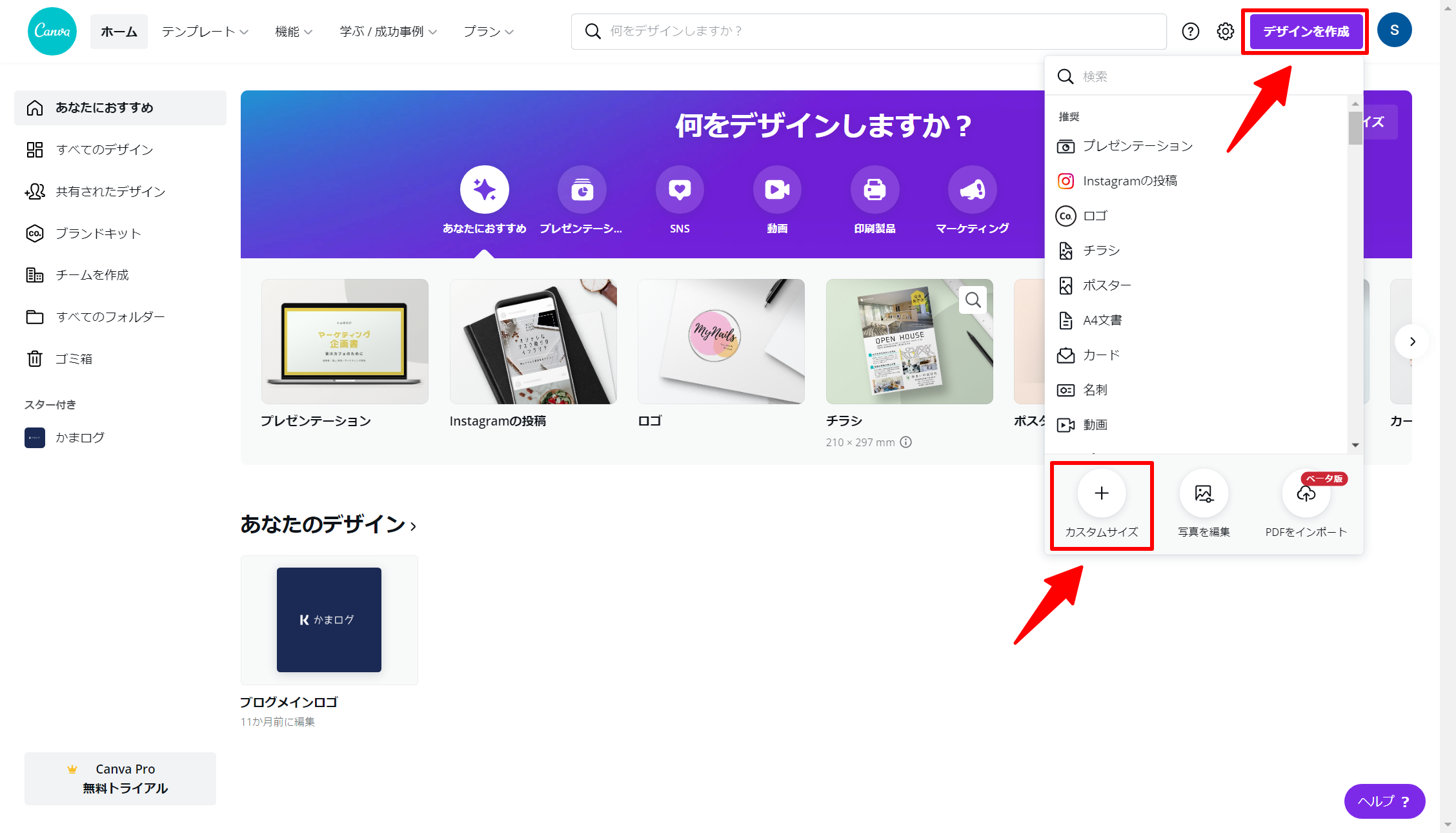The image size is (1456, 833).
Task: Expand the 学ぶ / 成功事例 menu
Action: [x=389, y=32]
